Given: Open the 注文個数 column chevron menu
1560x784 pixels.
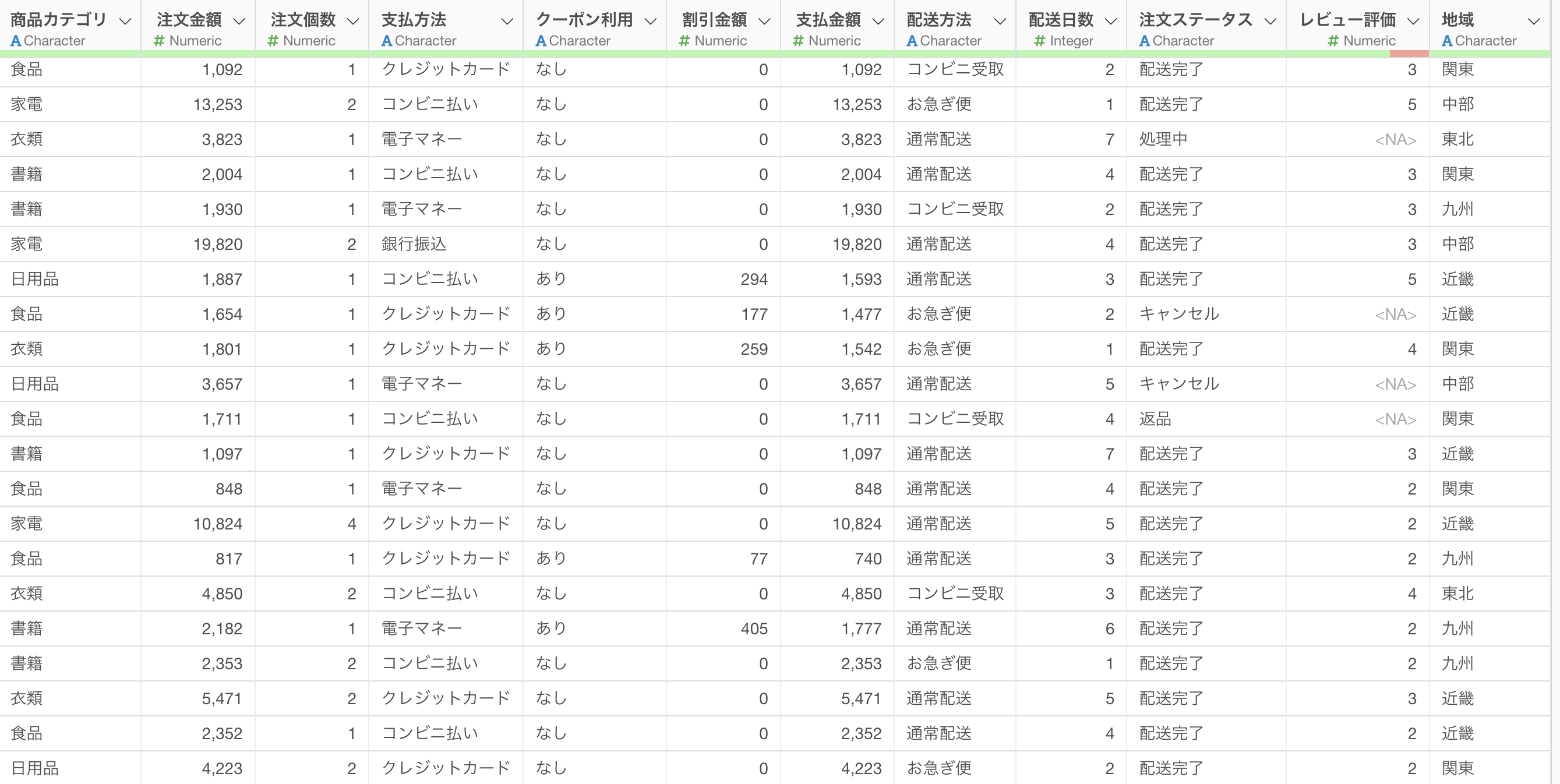Looking at the screenshot, I should 353,21.
